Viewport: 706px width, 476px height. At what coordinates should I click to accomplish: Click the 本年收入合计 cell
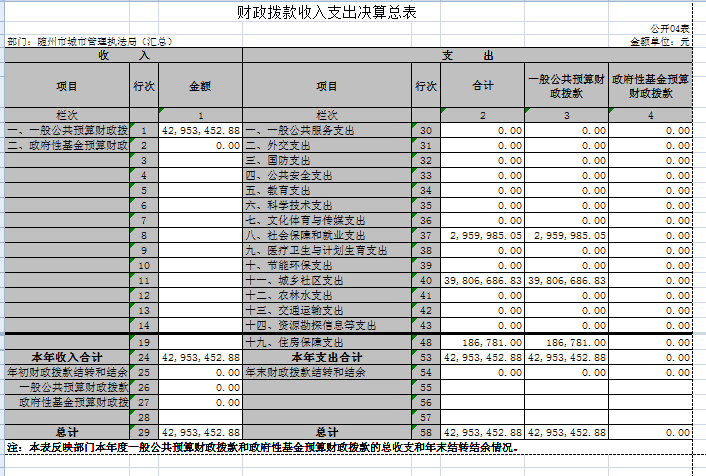66,357
